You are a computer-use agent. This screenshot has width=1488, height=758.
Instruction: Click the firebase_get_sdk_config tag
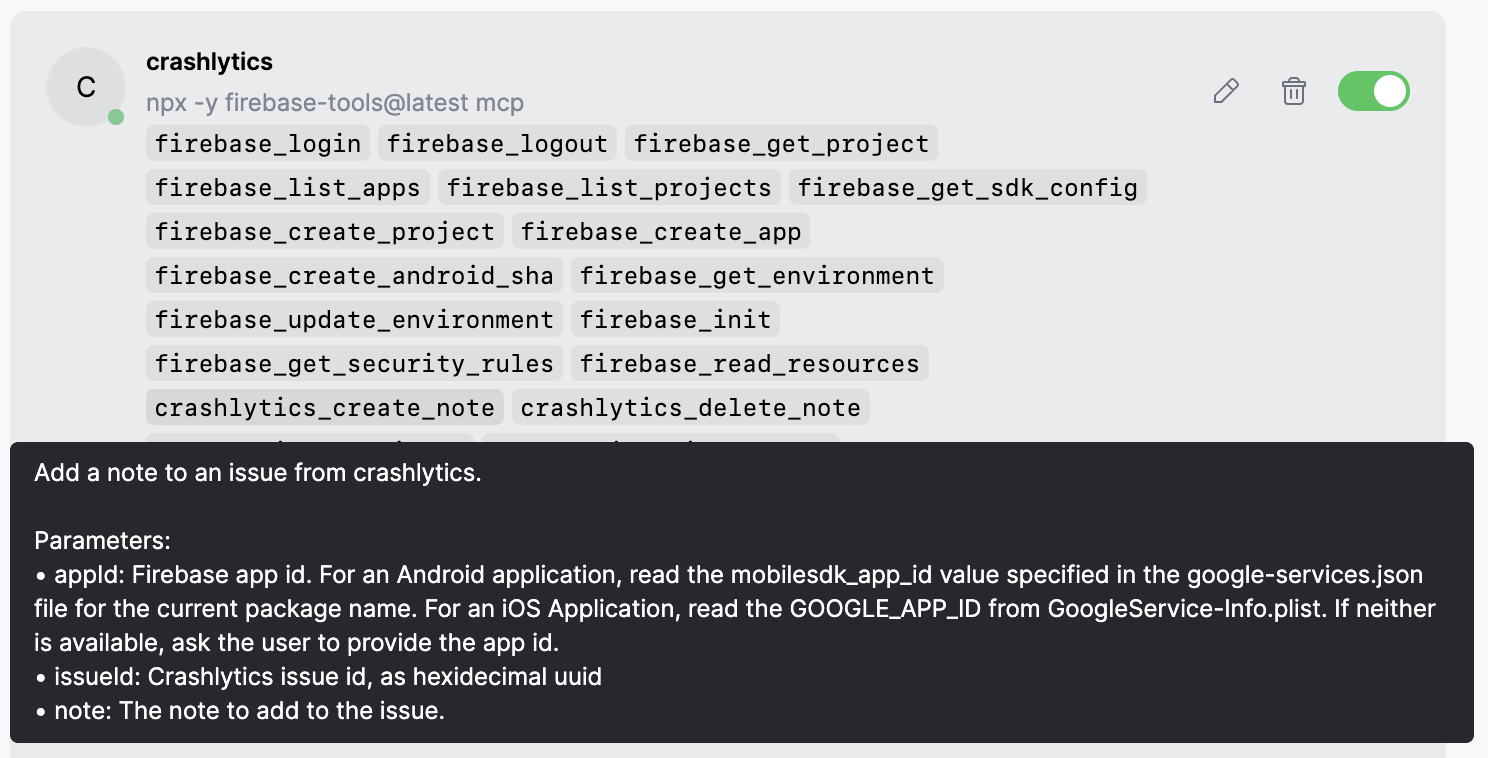tap(967, 187)
